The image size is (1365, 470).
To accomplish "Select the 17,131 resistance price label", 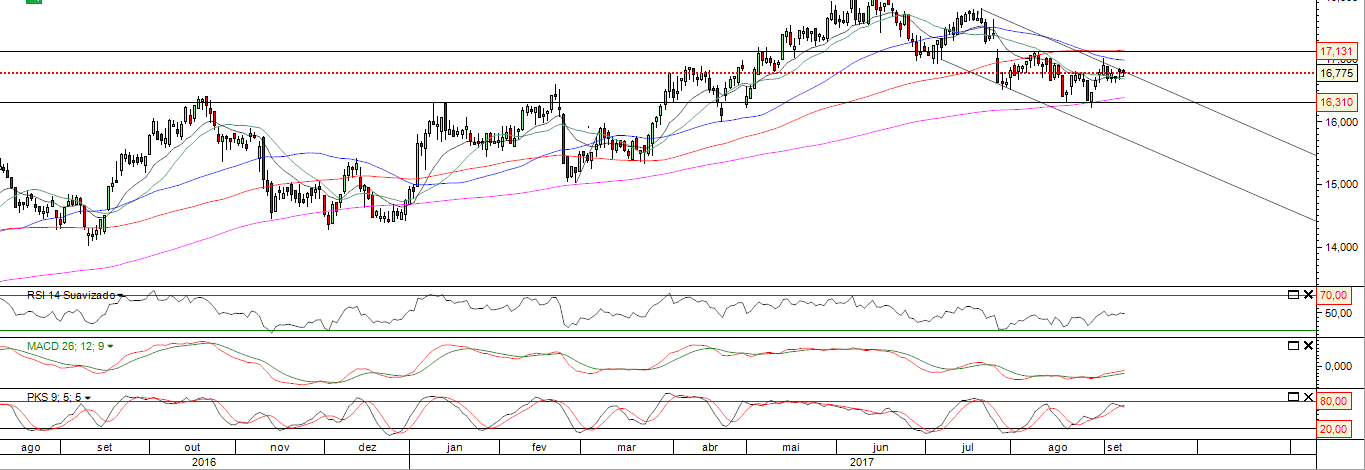I will click(1337, 50).
